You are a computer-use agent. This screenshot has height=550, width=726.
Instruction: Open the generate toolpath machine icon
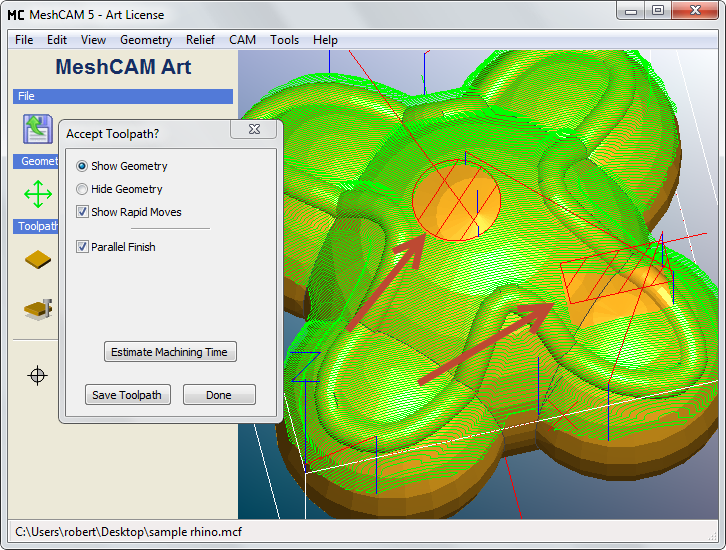point(38,309)
